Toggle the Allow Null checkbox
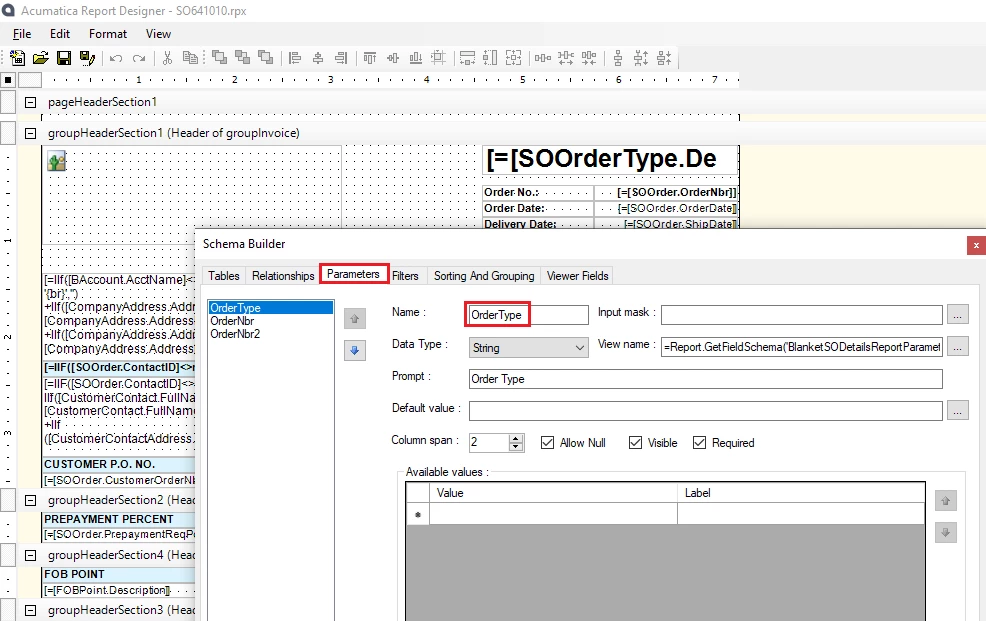 point(548,442)
